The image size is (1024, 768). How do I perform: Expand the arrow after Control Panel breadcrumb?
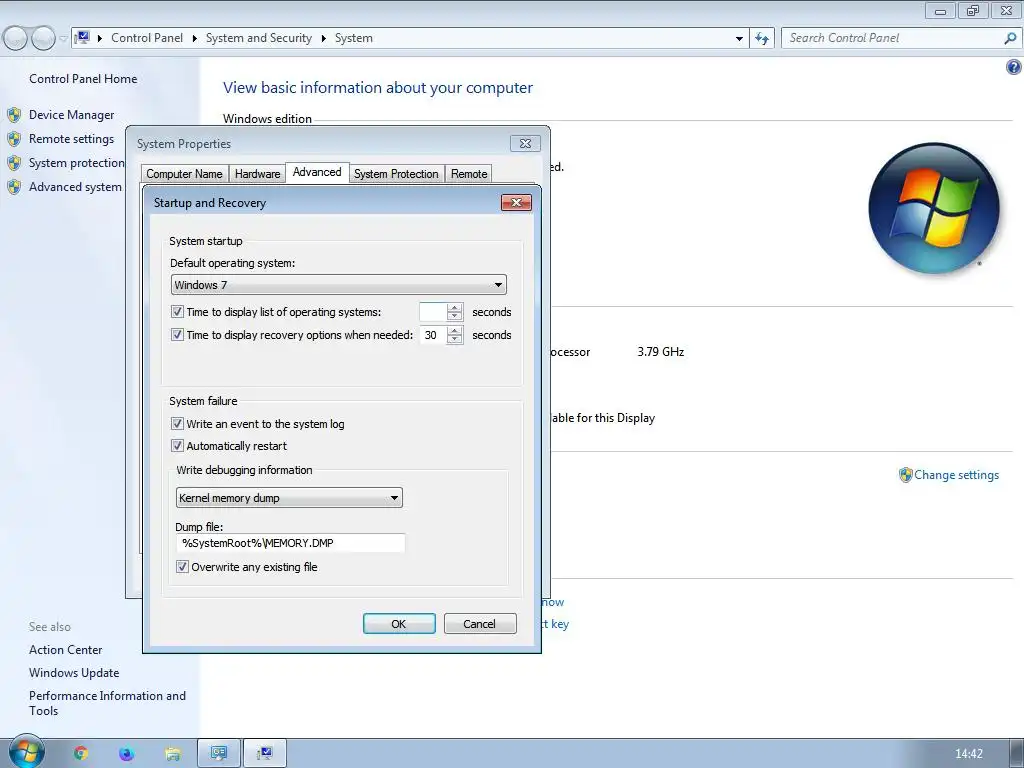[x=195, y=39]
